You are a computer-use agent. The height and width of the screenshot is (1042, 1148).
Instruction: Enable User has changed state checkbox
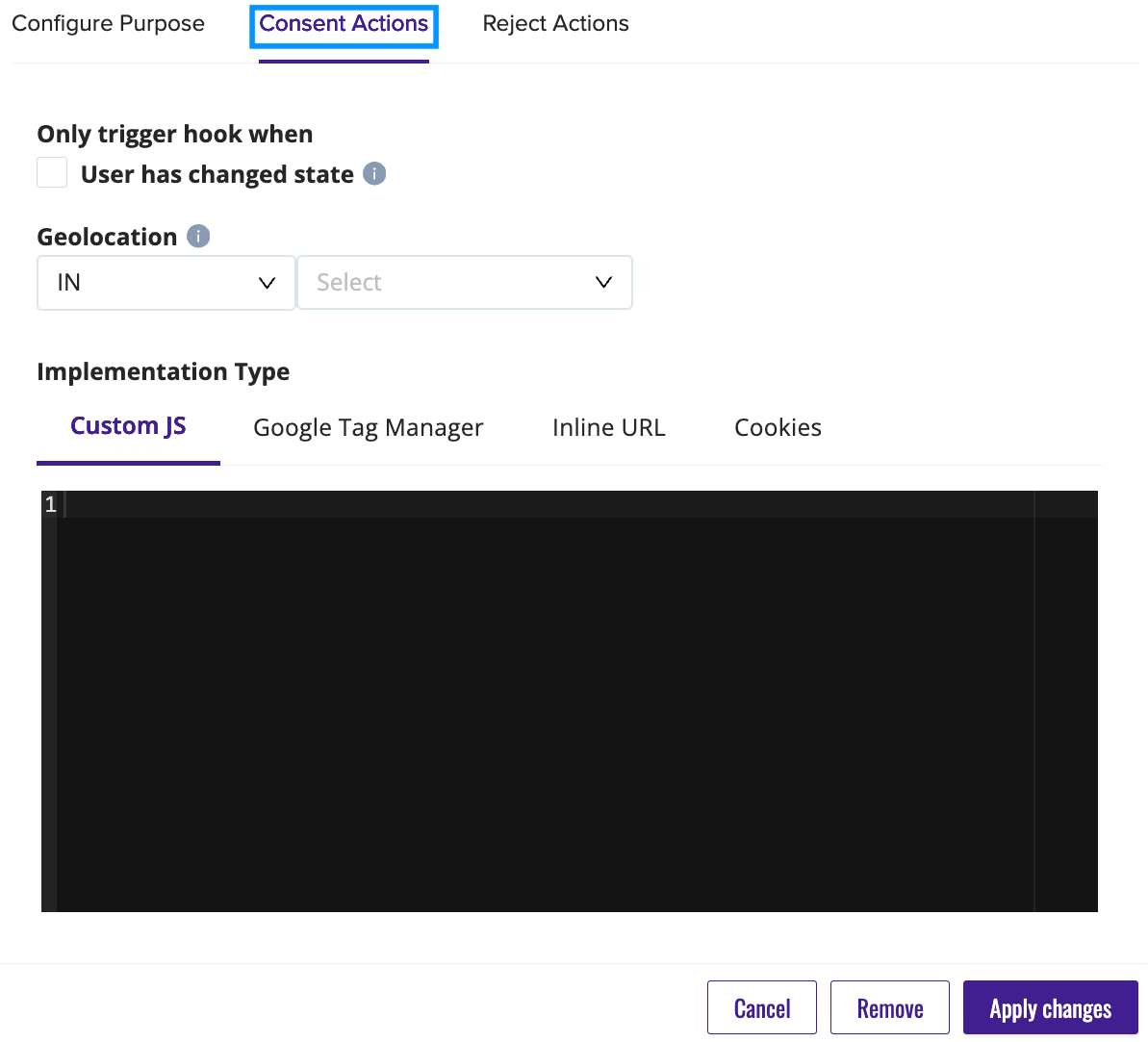52,173
